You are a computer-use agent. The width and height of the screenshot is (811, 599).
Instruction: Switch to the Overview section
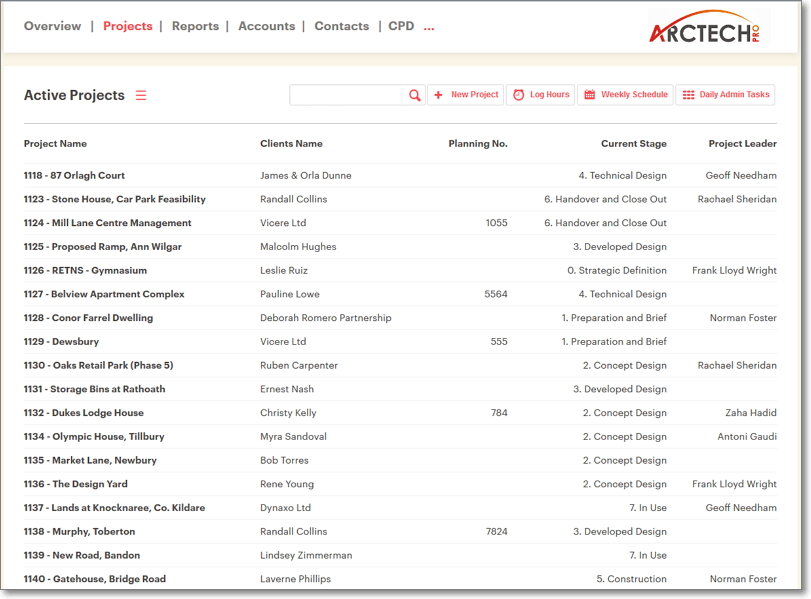(52, 27)
